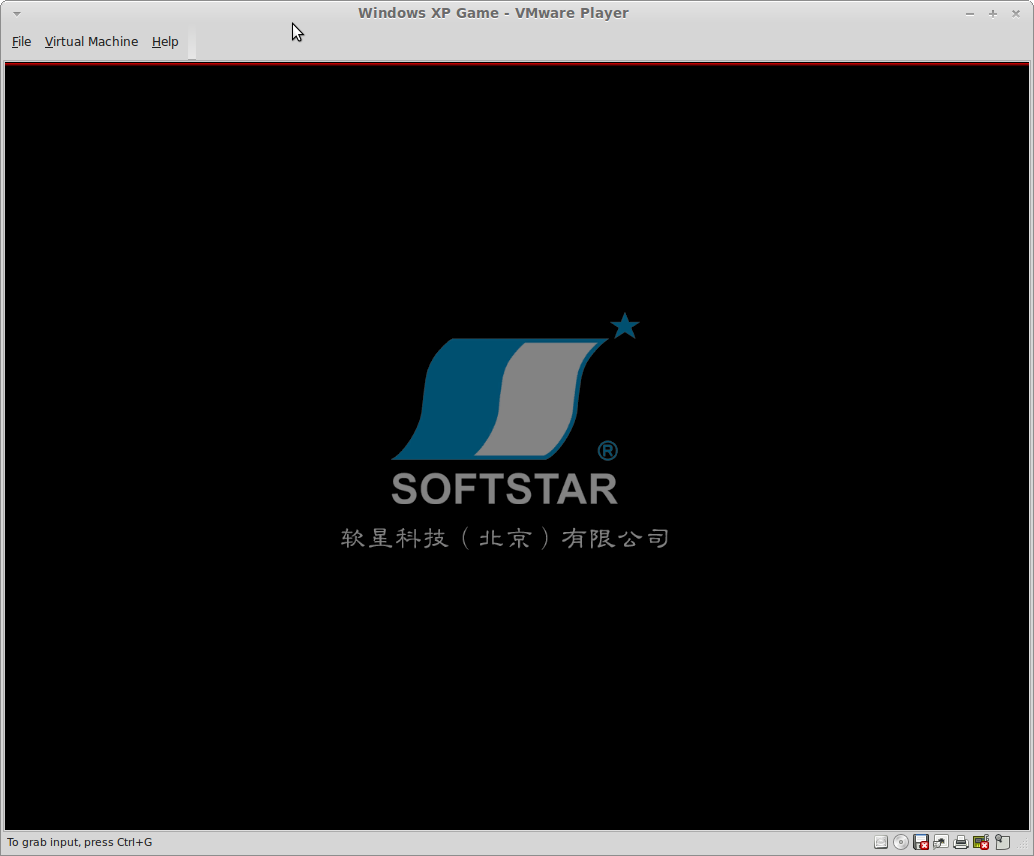This screenshot has width=1034, height=856.
Task: Minimize the VMware Player window
Action: 969,14
